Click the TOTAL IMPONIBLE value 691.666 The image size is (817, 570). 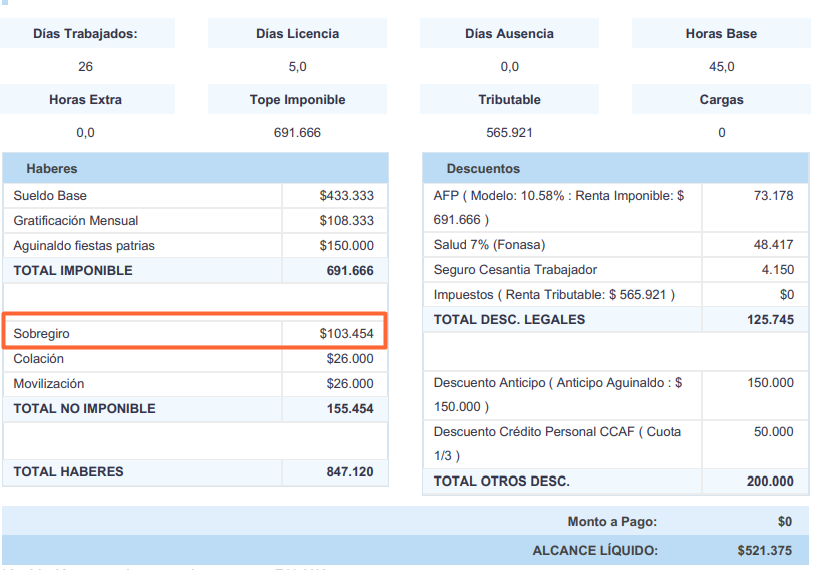tap(350, 270)
